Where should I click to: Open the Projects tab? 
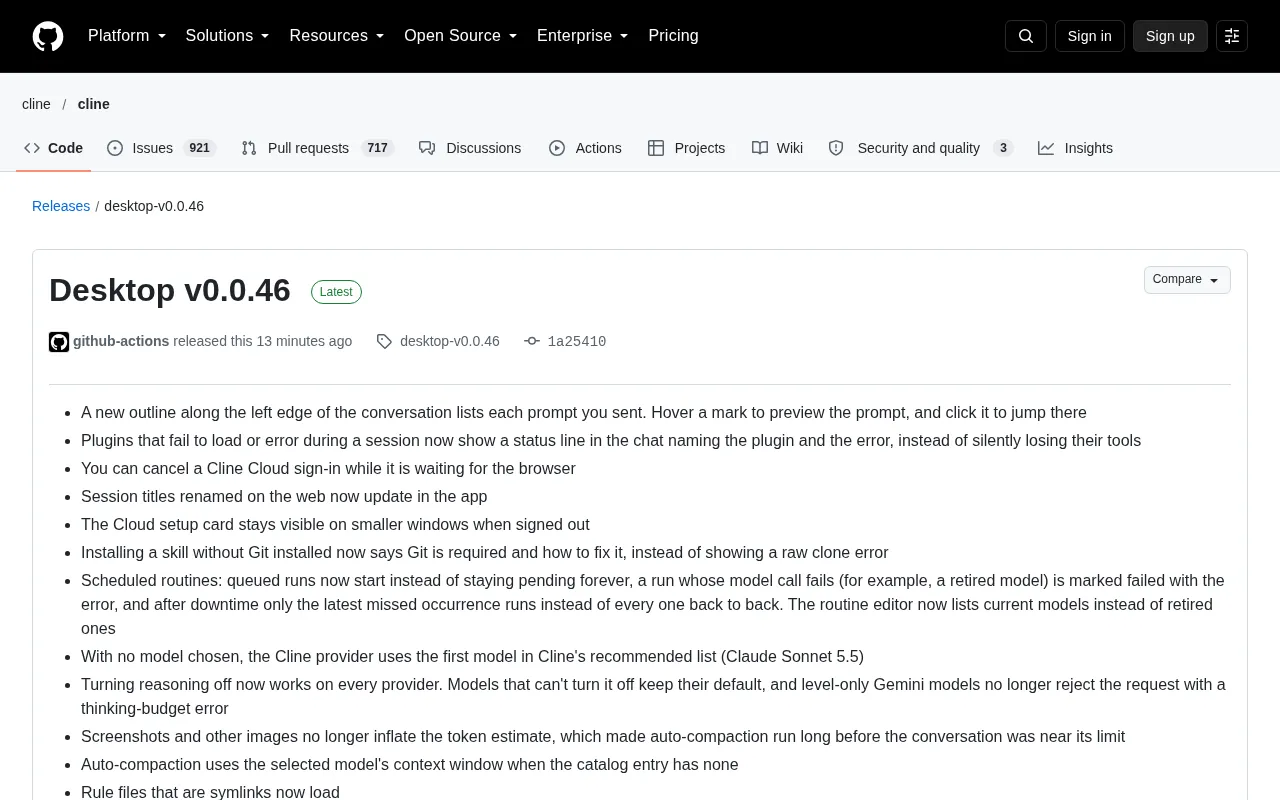(687, 148)
